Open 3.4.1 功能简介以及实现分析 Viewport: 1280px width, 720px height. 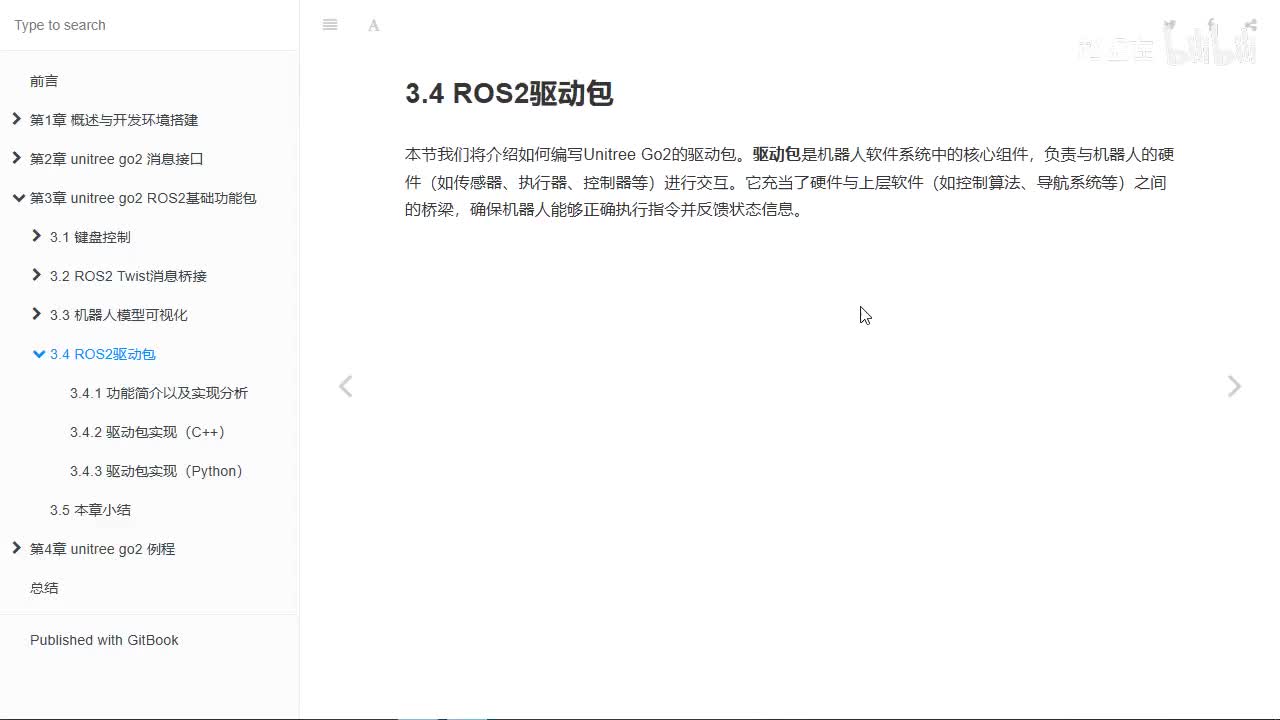tap(159, 393)
